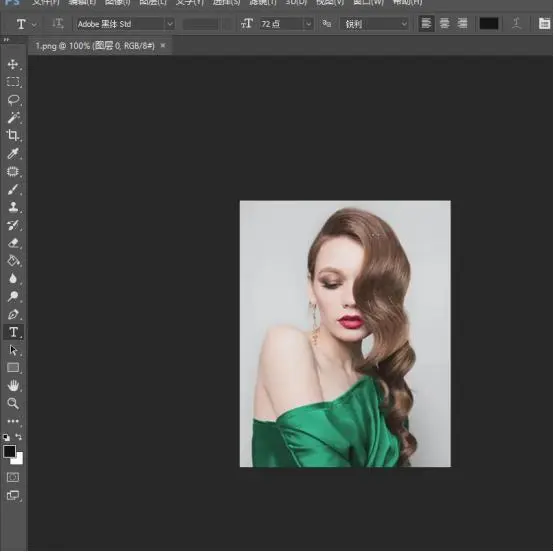Image resolution: width=554 pixels, height=552 pixels.
Task: Select the Patch healing tool
Action: coord(13,171)
